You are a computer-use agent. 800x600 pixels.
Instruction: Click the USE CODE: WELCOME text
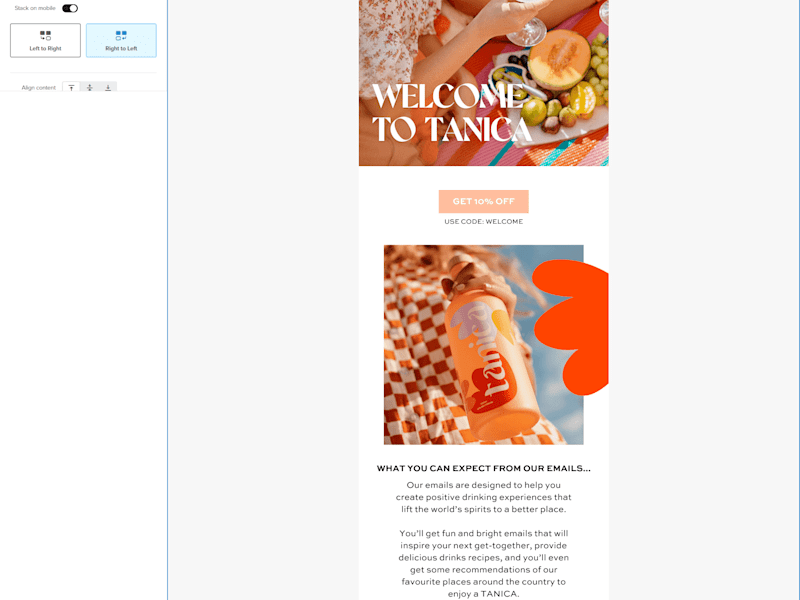point(484,221)
